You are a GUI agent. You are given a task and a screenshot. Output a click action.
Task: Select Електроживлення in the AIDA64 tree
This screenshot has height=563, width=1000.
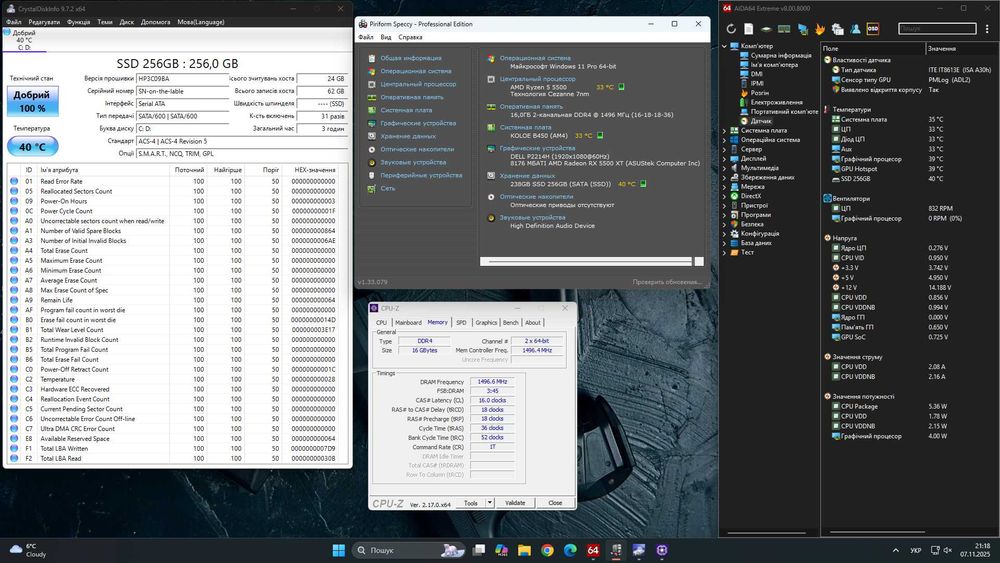click(x=776, y=102)
